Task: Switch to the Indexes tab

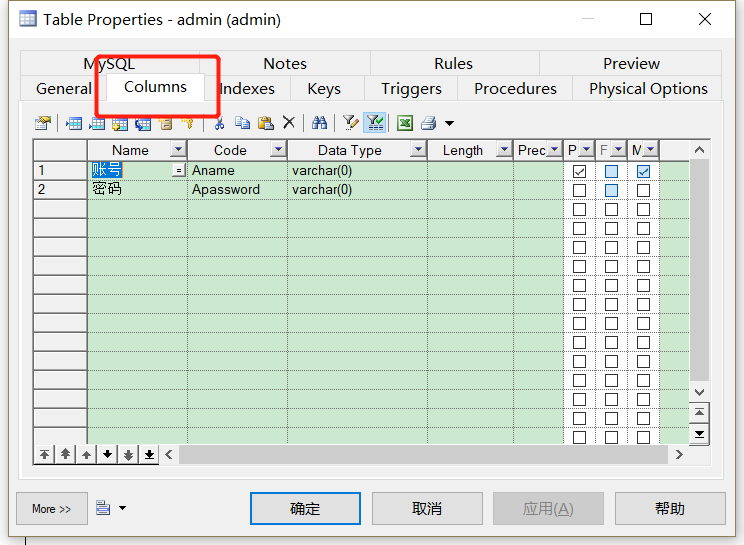Action: (247, 89)
